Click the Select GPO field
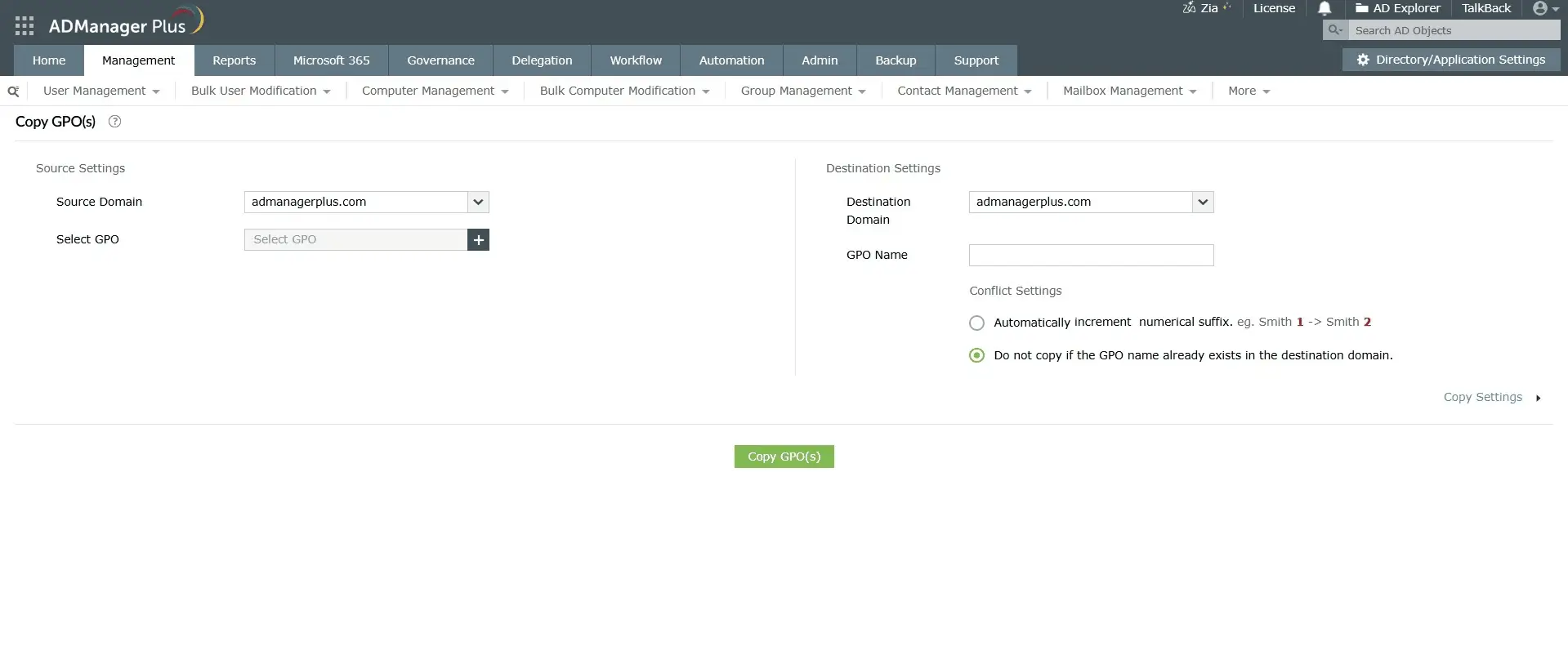 point(355,239)
